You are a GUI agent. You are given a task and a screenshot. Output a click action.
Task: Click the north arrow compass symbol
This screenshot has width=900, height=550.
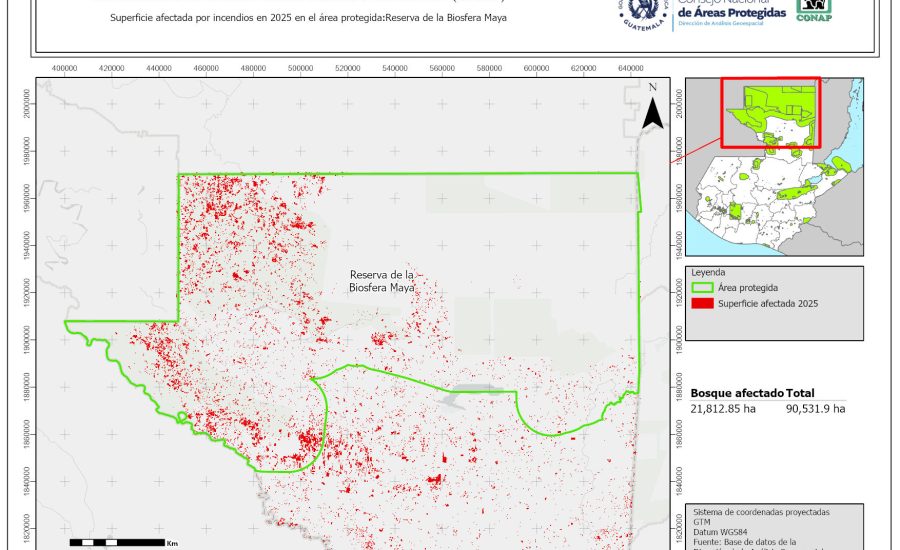652,107
